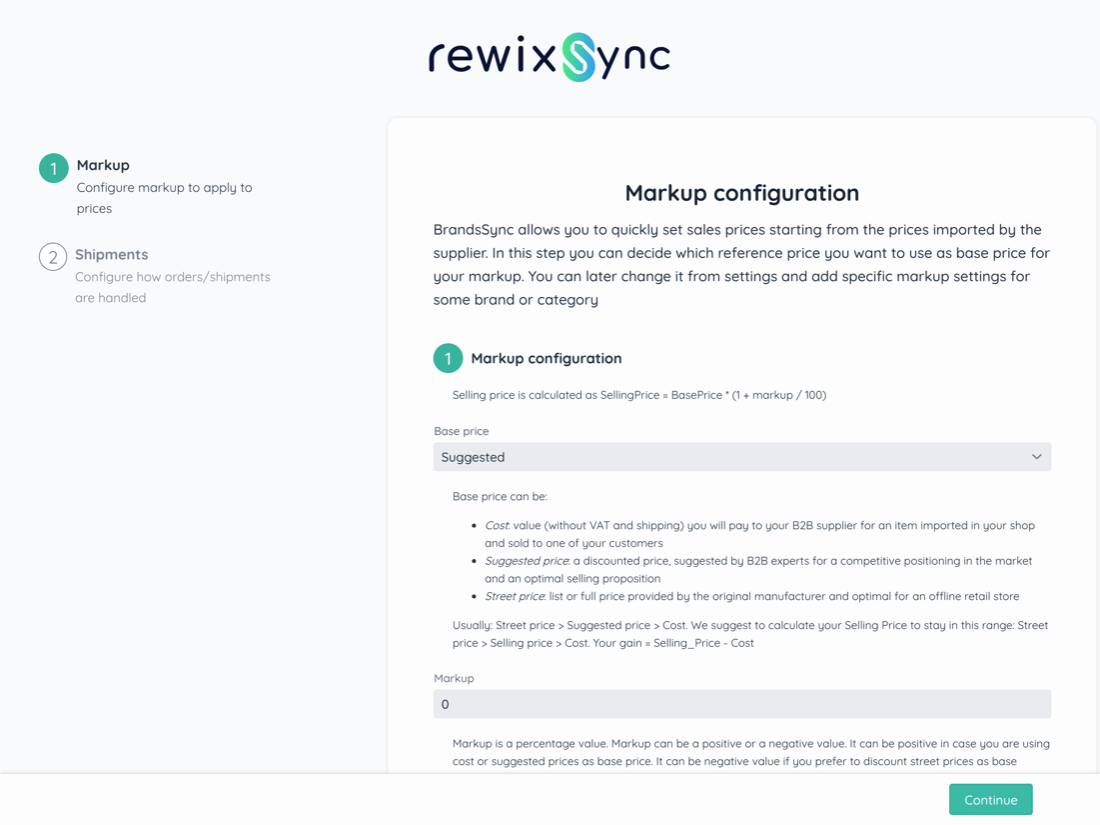Click the sidebar step 1 green circle
1100x825 pixels.
[x=54, y=168]
